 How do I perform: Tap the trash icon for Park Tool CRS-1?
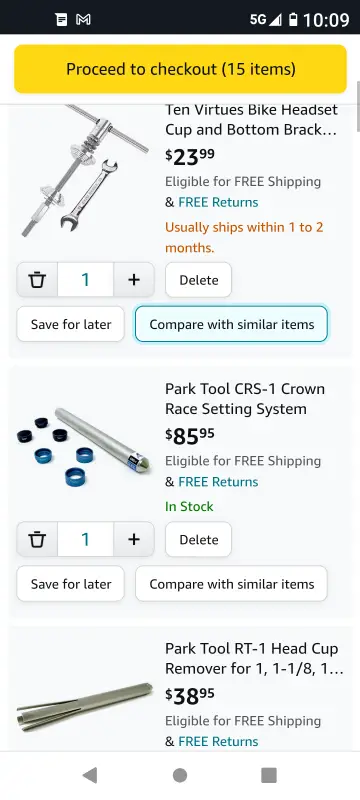[37, 539]
